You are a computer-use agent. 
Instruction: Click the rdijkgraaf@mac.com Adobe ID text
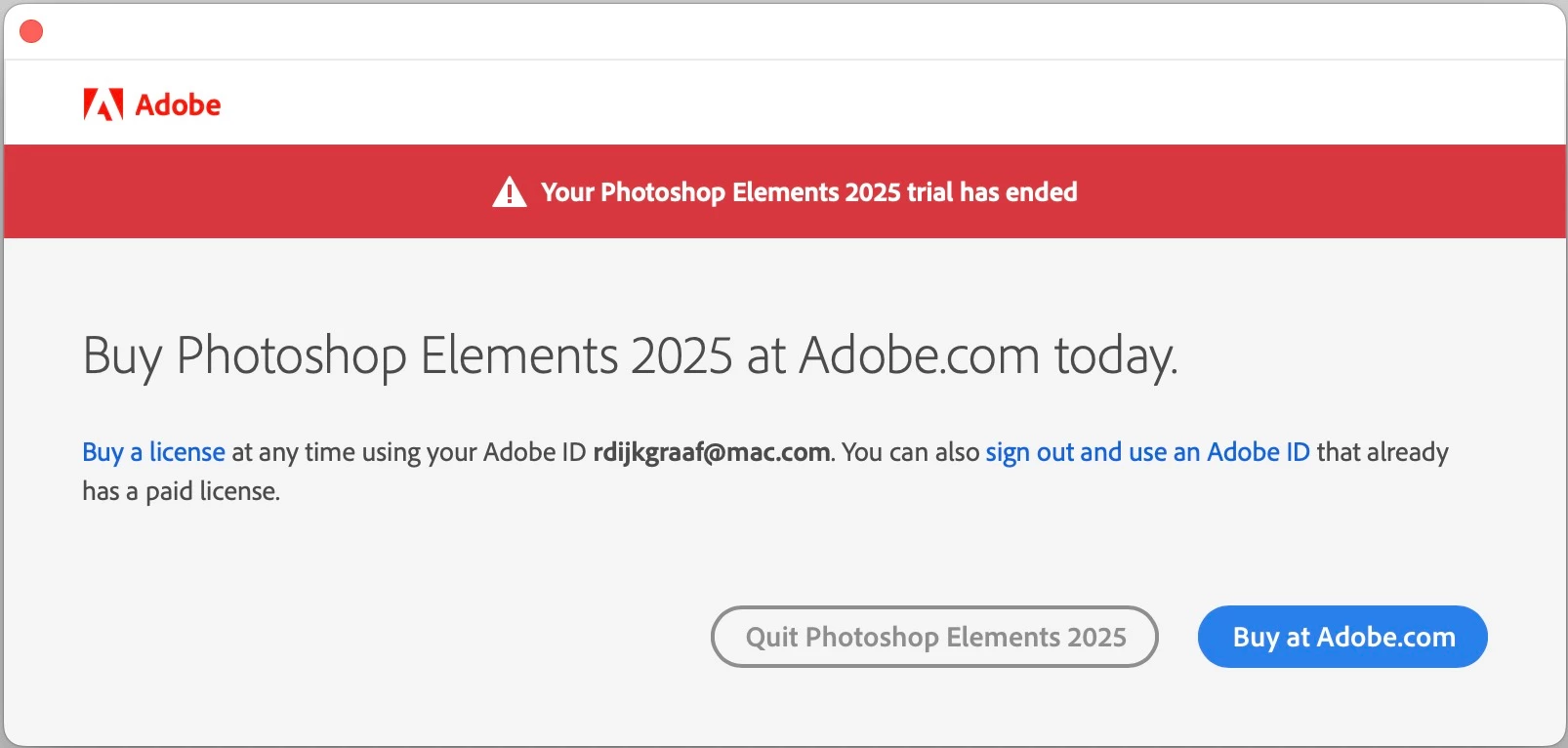(712, 452)
